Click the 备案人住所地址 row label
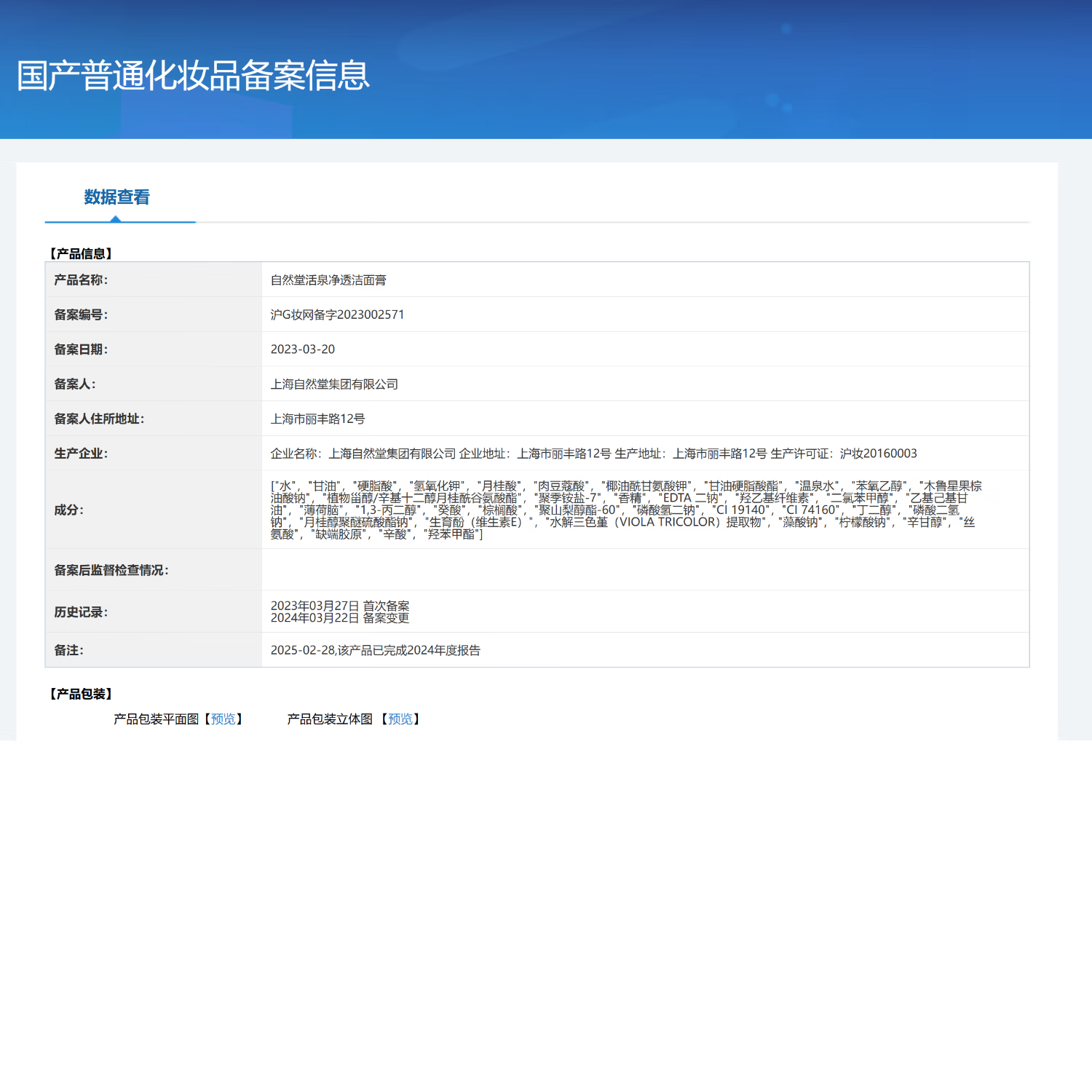The image size is (1092, 1092). (x=99, y=419)
